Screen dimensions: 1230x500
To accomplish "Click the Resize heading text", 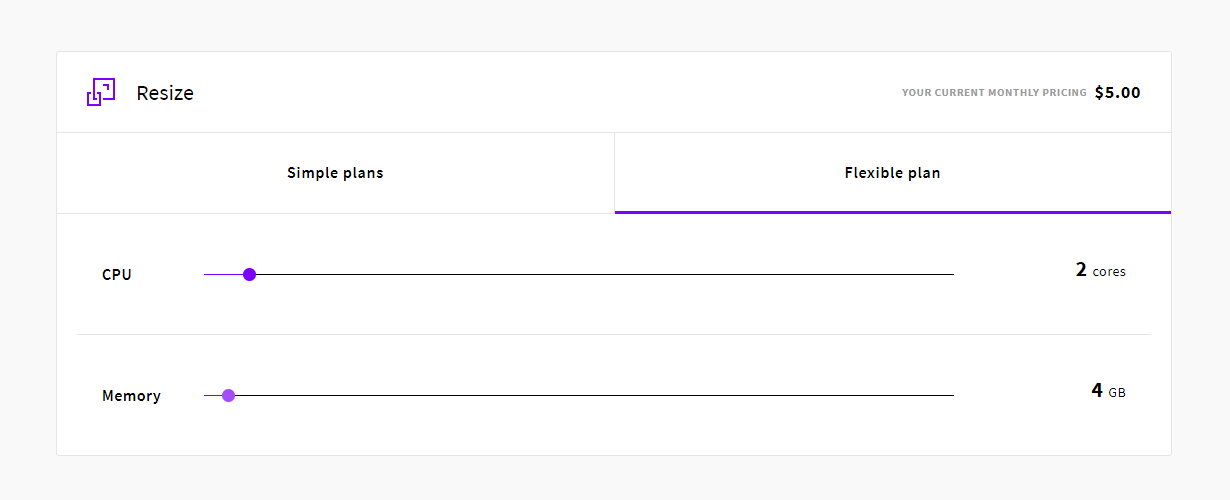I will tap(165, 93).
